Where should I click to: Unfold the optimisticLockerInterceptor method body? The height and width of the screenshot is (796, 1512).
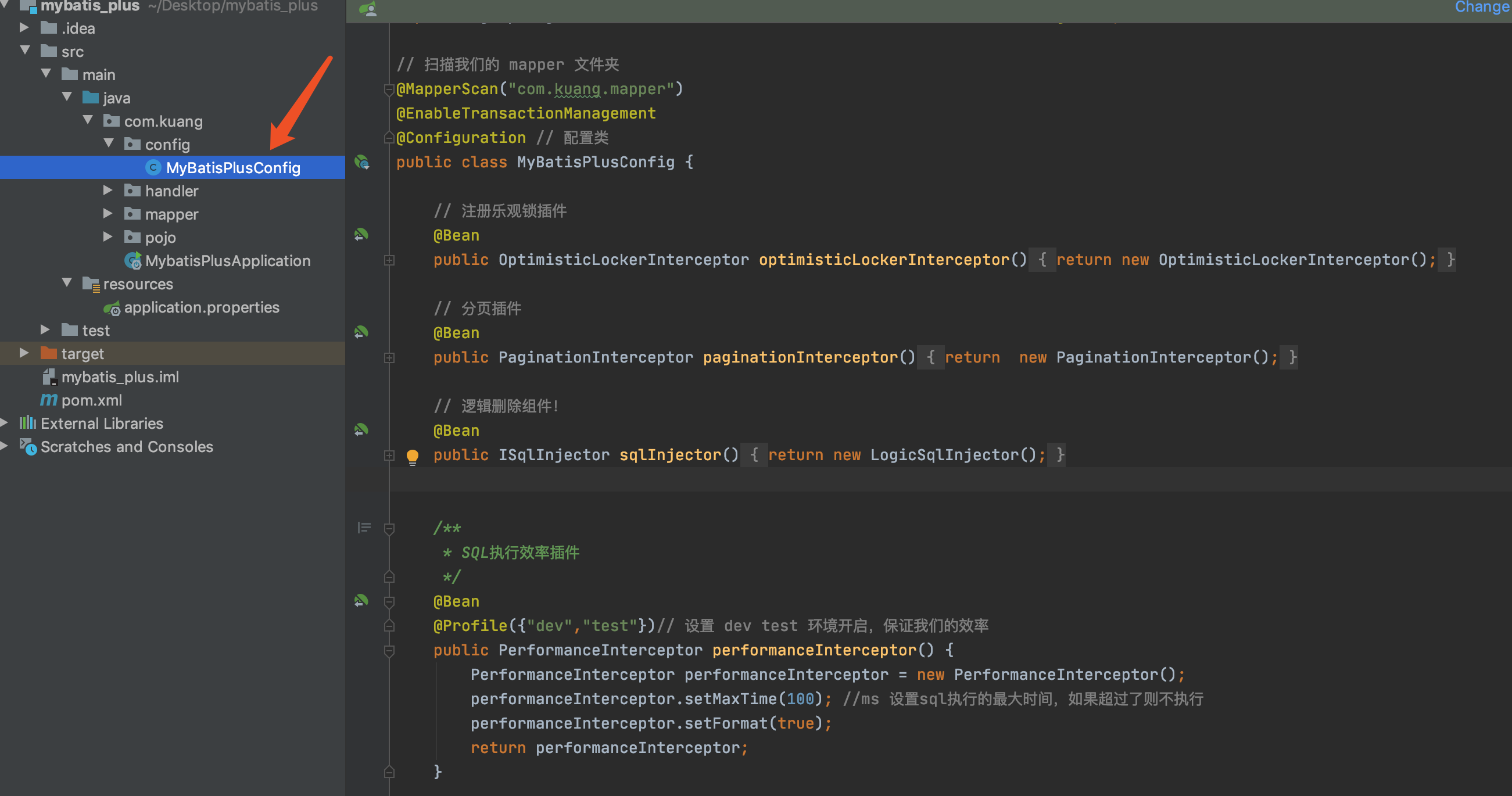coord(389,260)
